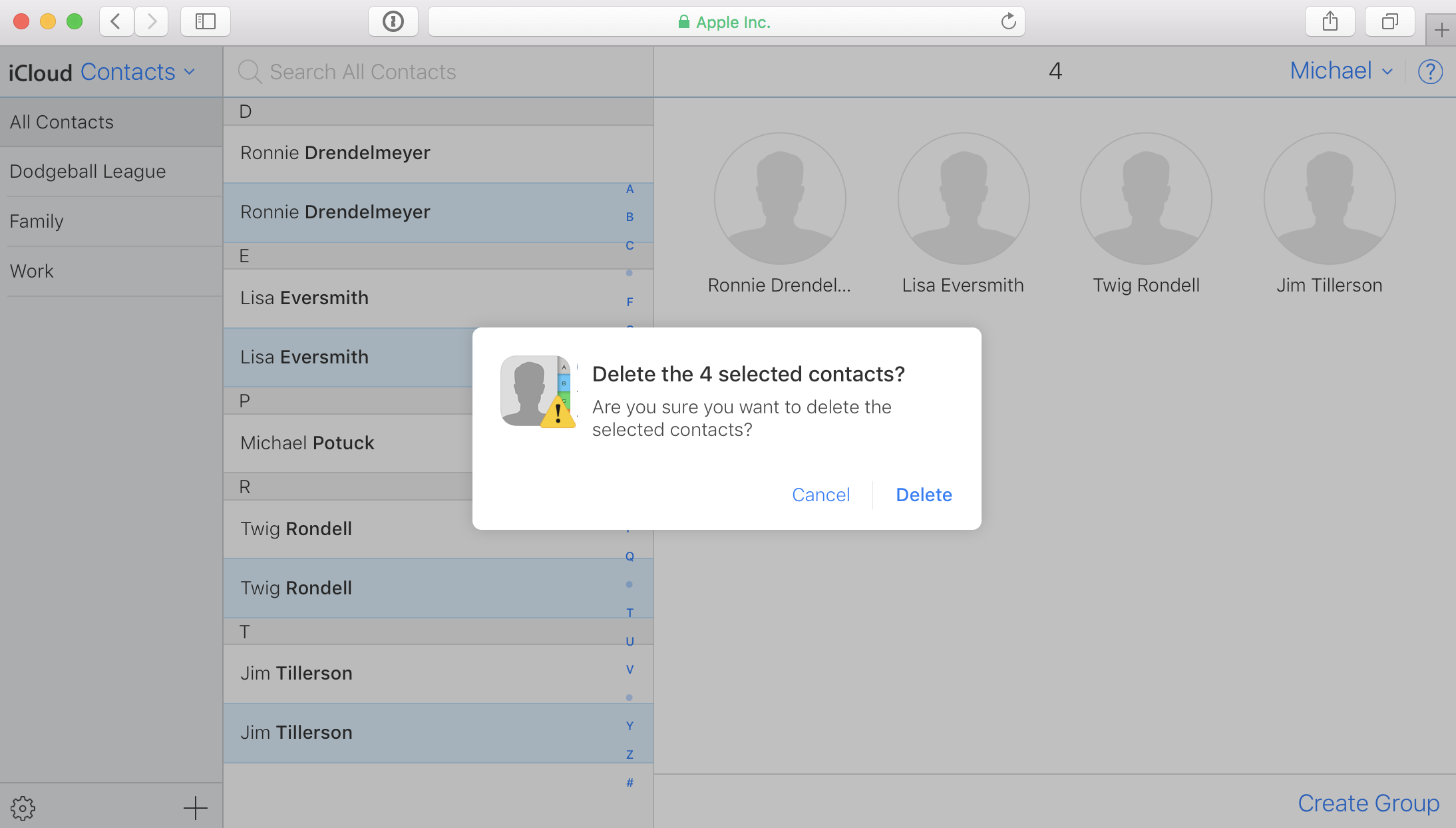Viewport: 1456px width, 828px height.
Task: Click Create Group link
Action: (x=1368, y=803)
